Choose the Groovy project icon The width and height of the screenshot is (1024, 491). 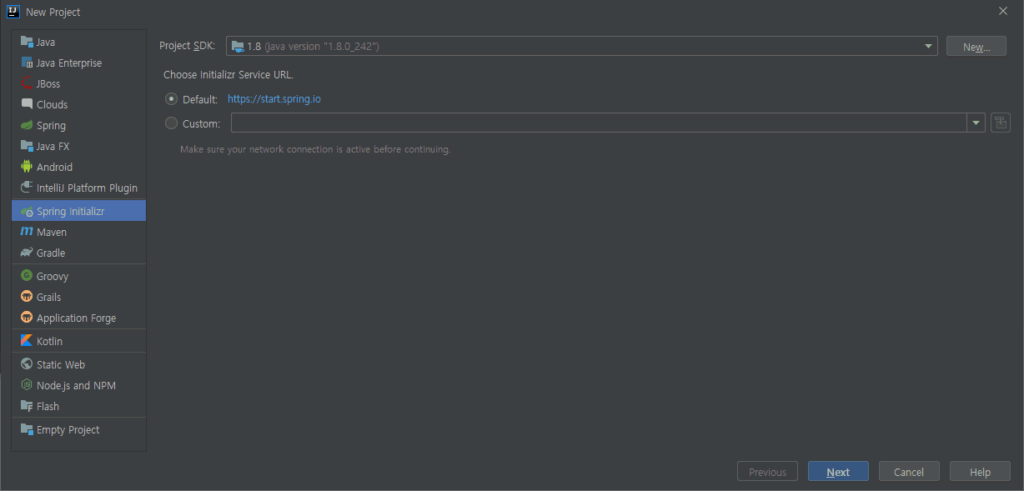point(27,276)
